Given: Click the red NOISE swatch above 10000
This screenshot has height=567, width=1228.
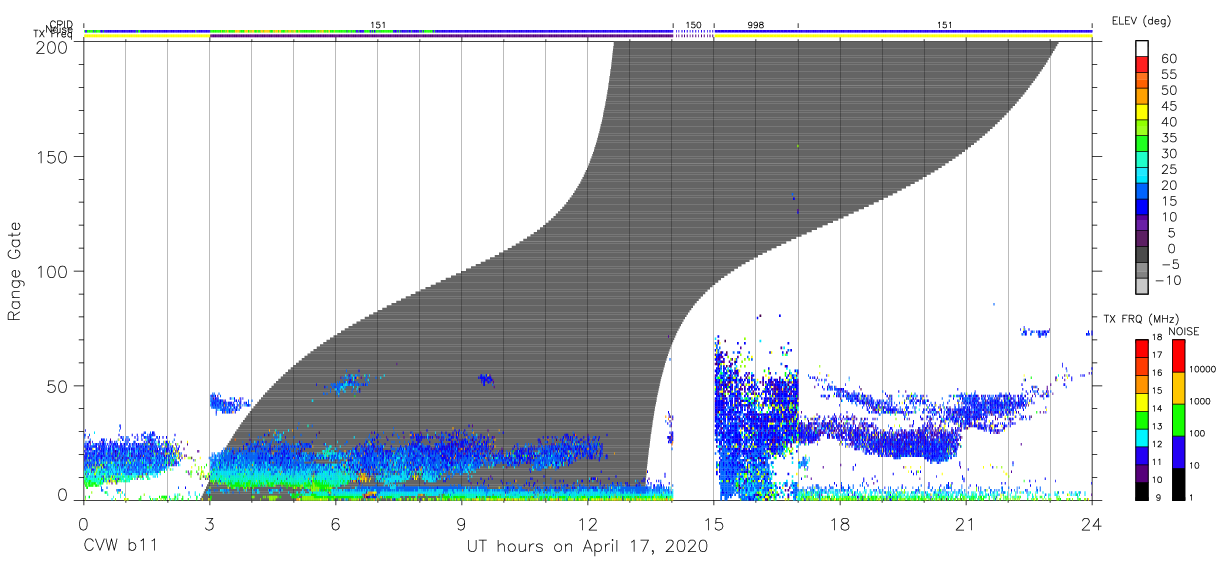Looking at the screenshot, I should (1179, 354).
